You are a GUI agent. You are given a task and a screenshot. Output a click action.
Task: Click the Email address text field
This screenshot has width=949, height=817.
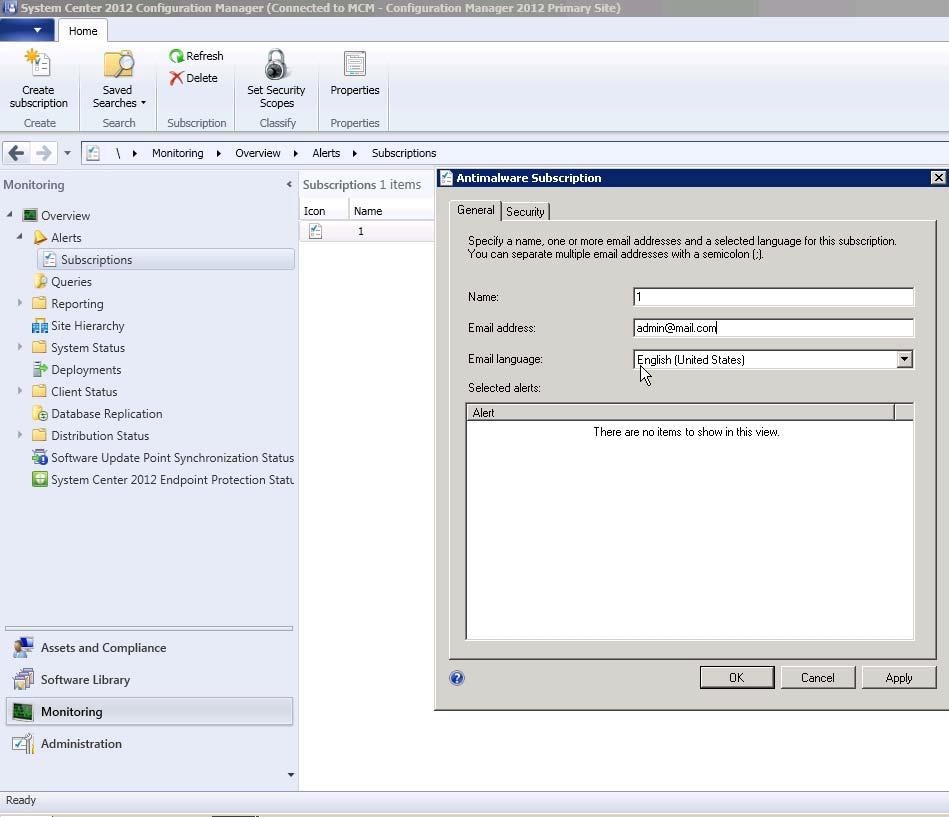point(773,328)
